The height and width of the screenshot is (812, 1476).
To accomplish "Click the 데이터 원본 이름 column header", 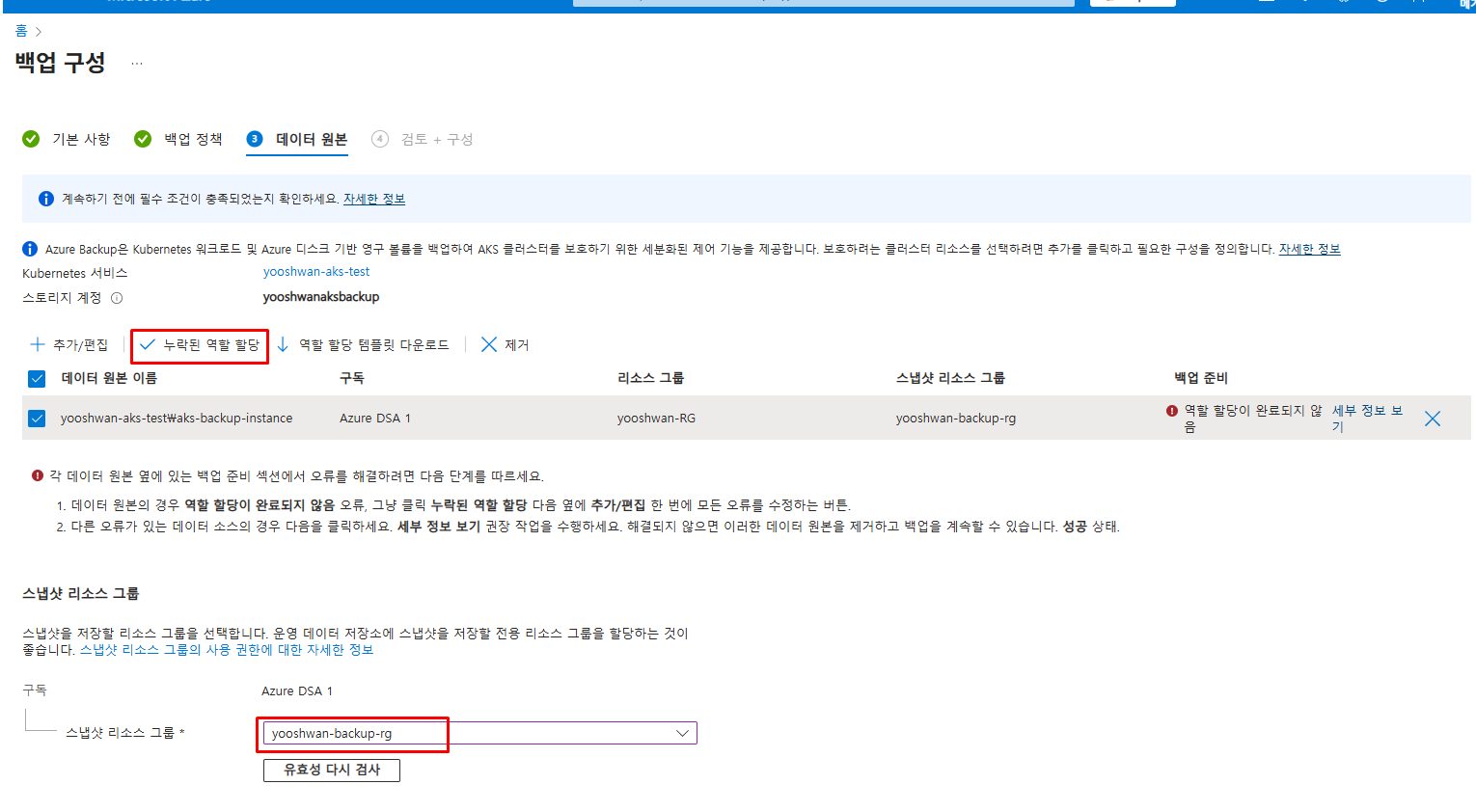I will click(x=109, y=378).
